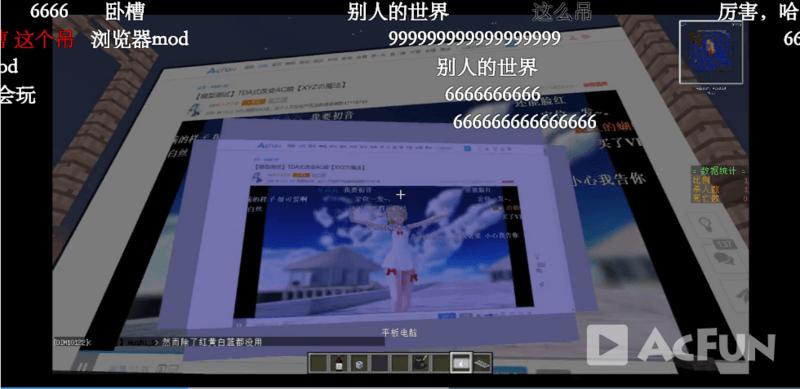This screenshot has width=800, height=389.
Task: Click the red button on the inner web page
Action: tap(507, 183)
